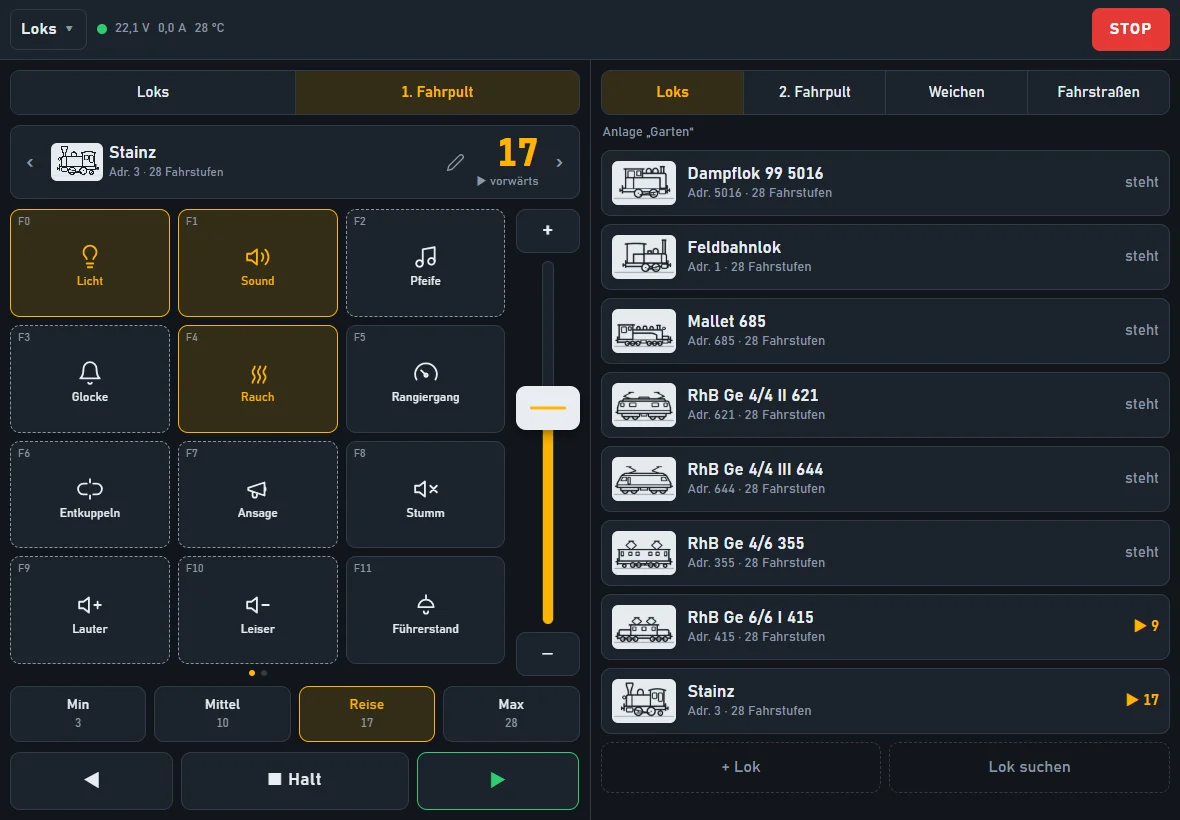1180x820 pixels.
Task: Ring the F3 Glocke bell
Action: (x=90, y=379)
